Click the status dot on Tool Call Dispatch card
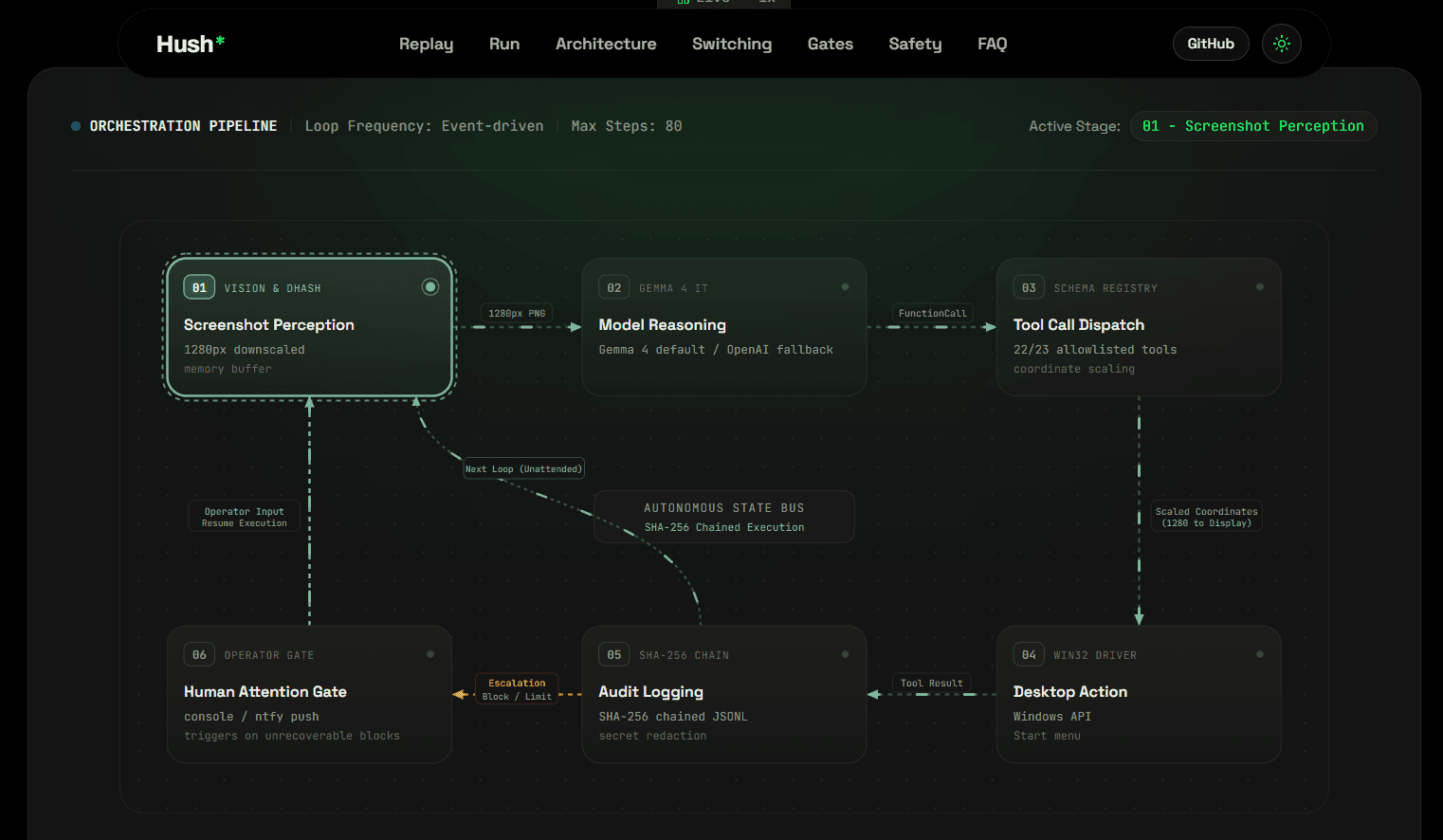The image size is (1443, 840). pyautogui.click(x=1260, y=286)
